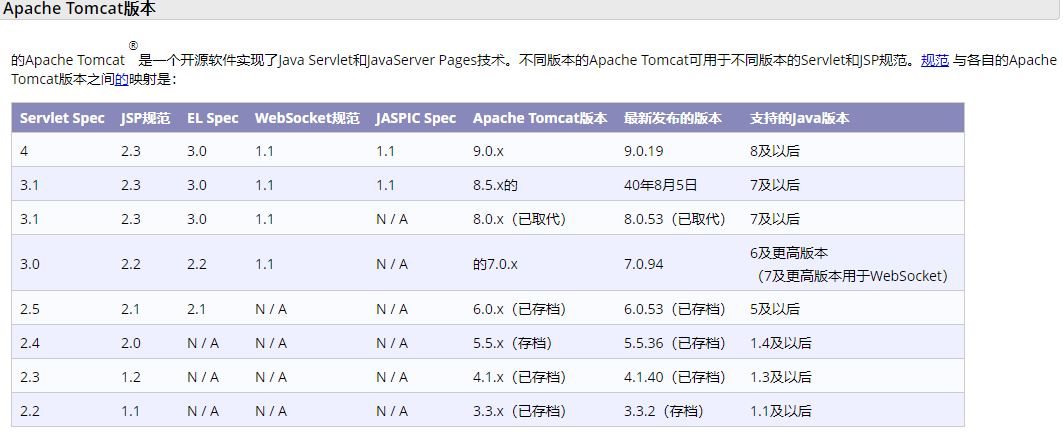Select the EL Spec column header
Viewport: 1063px width, 440px height.
[x=213, y=118]
